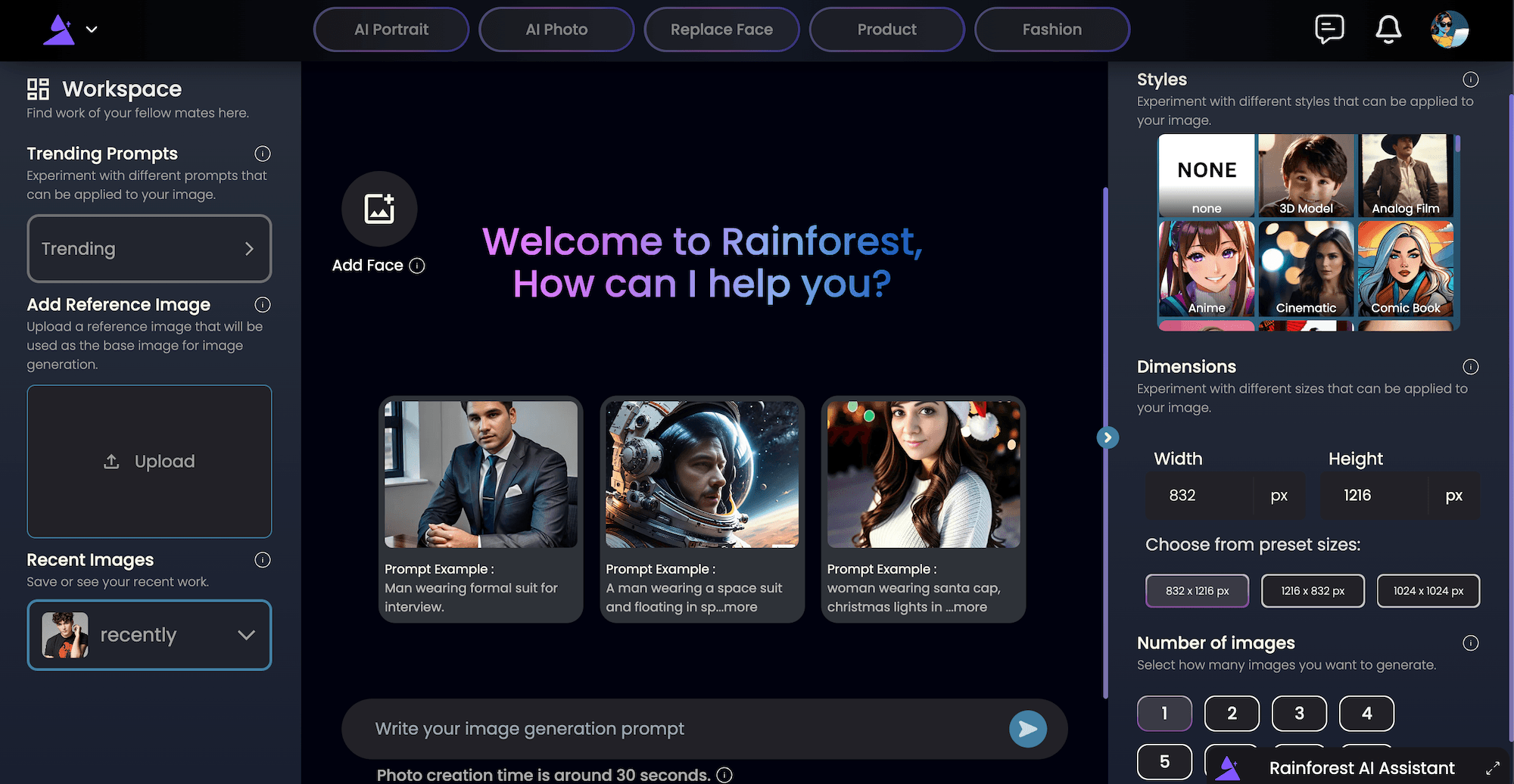Set number of images to 1

coord(1164,714)
